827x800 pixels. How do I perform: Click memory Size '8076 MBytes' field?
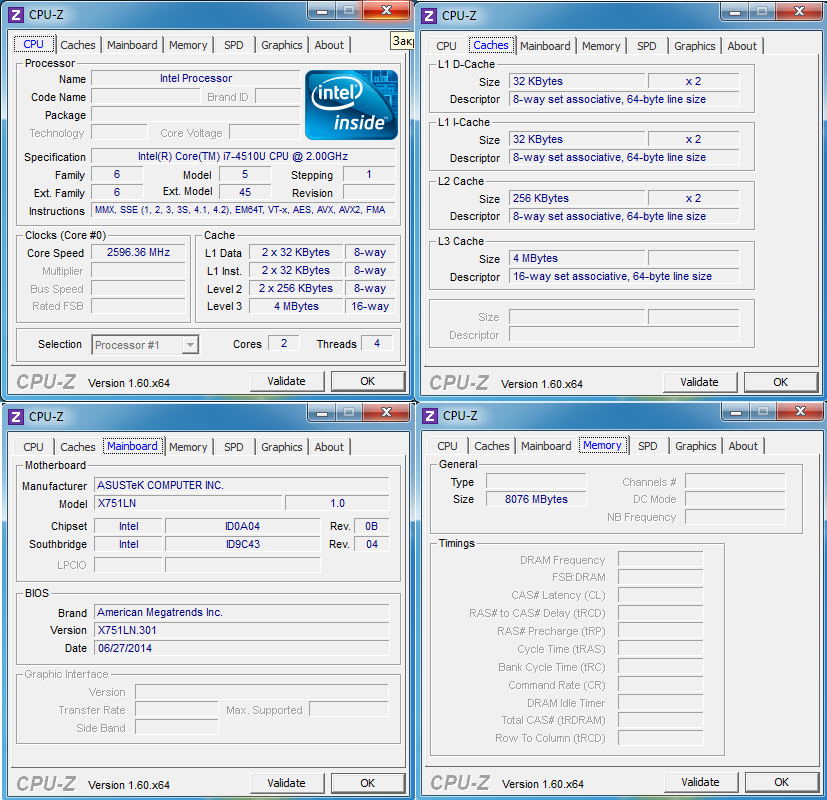[536, 499]
